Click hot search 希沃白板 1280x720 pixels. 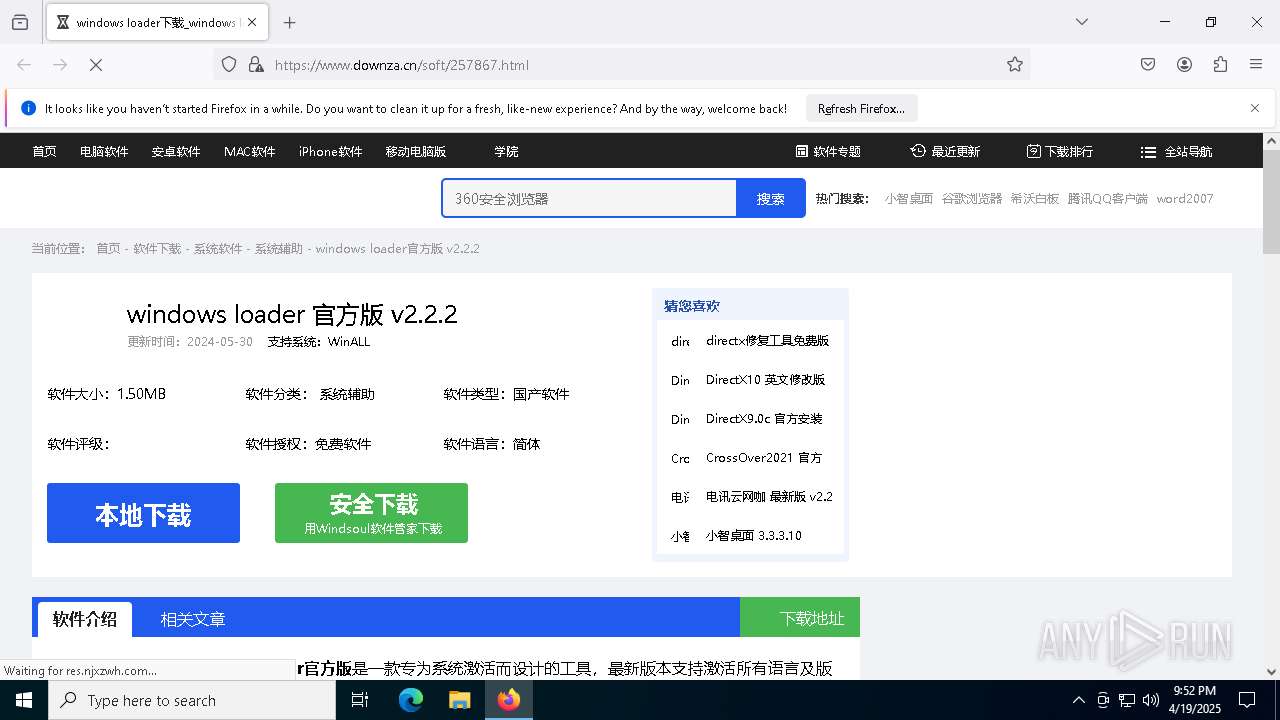(1034, 199)
